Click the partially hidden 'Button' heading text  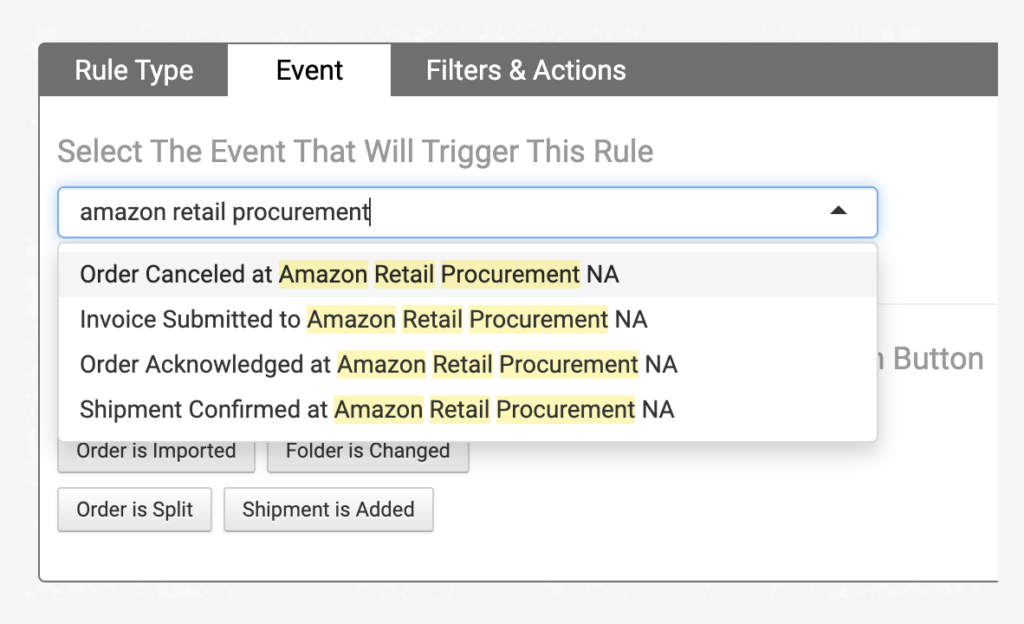pyautogui.click(x=938, y=359)
